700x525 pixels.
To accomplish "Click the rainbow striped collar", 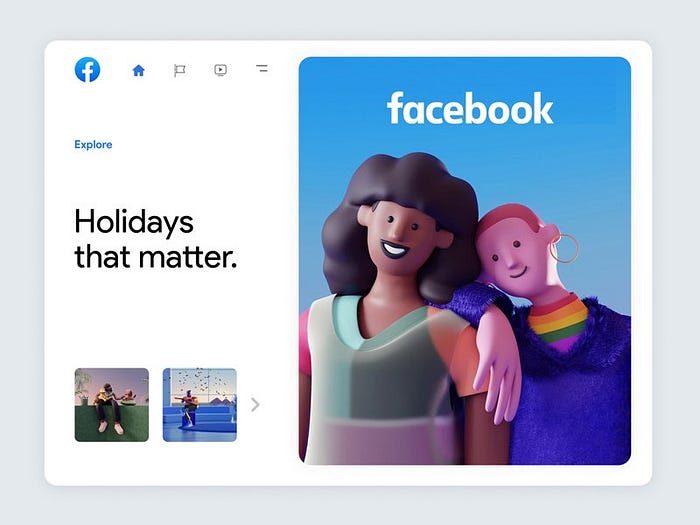I will point(558,319).
